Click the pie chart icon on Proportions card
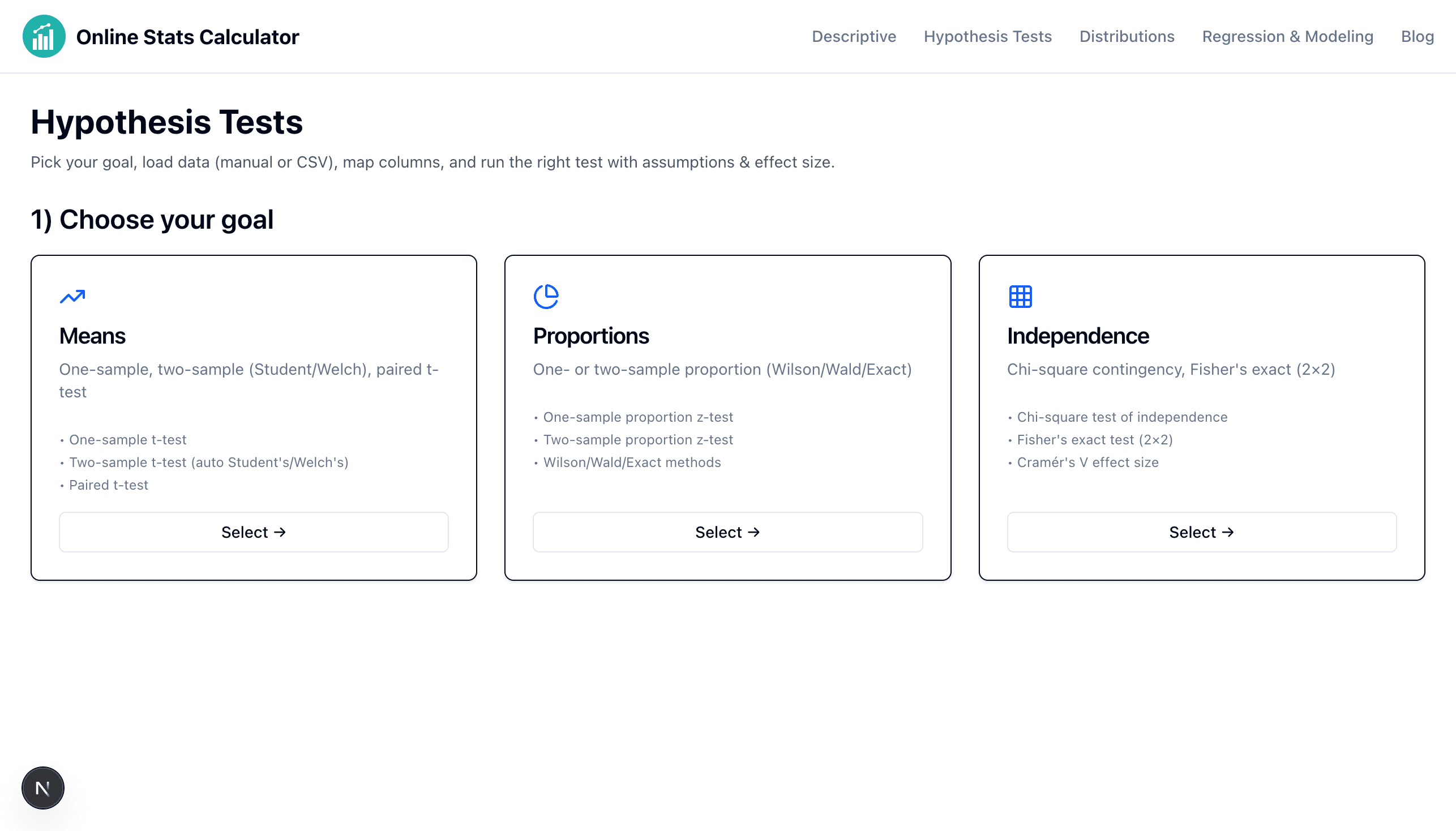The image size is (1456, 831). point(546,296)
